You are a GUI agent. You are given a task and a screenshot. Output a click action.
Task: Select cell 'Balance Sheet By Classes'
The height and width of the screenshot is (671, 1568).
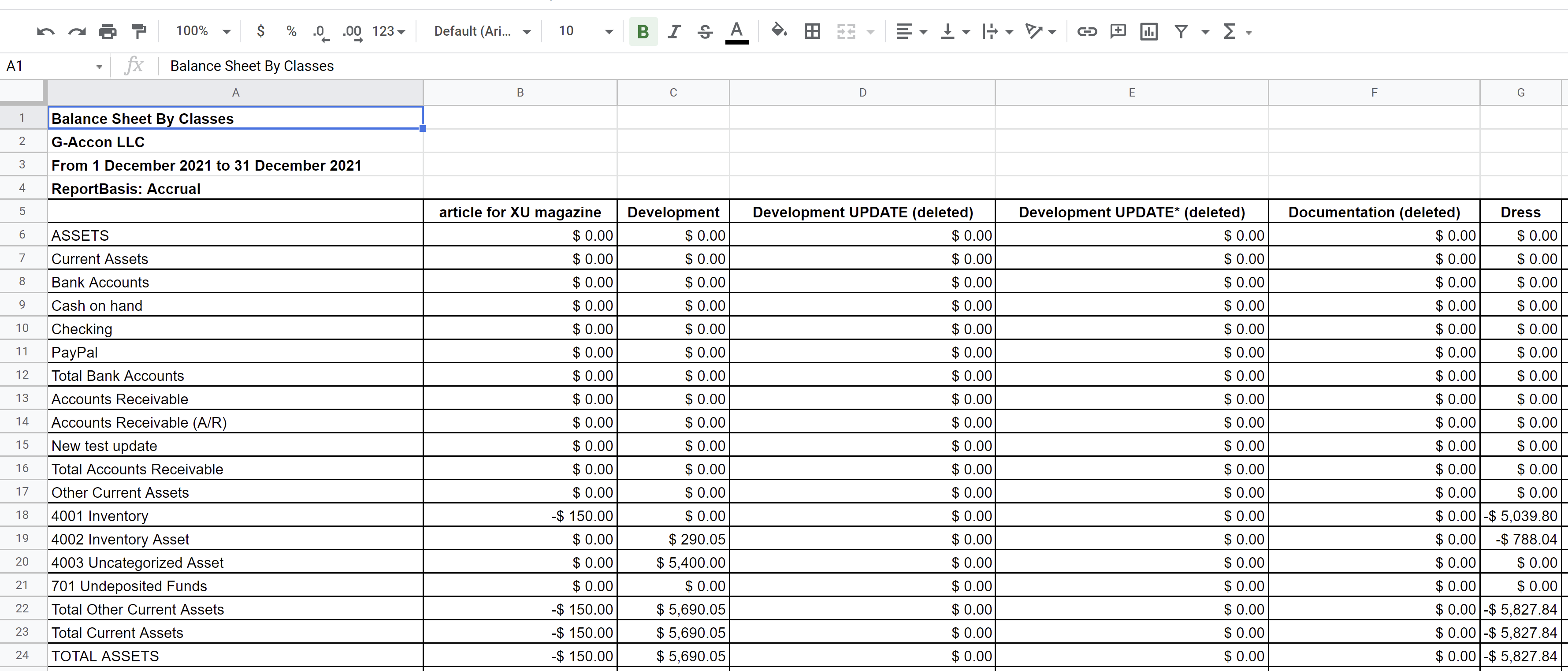point(236,118)
